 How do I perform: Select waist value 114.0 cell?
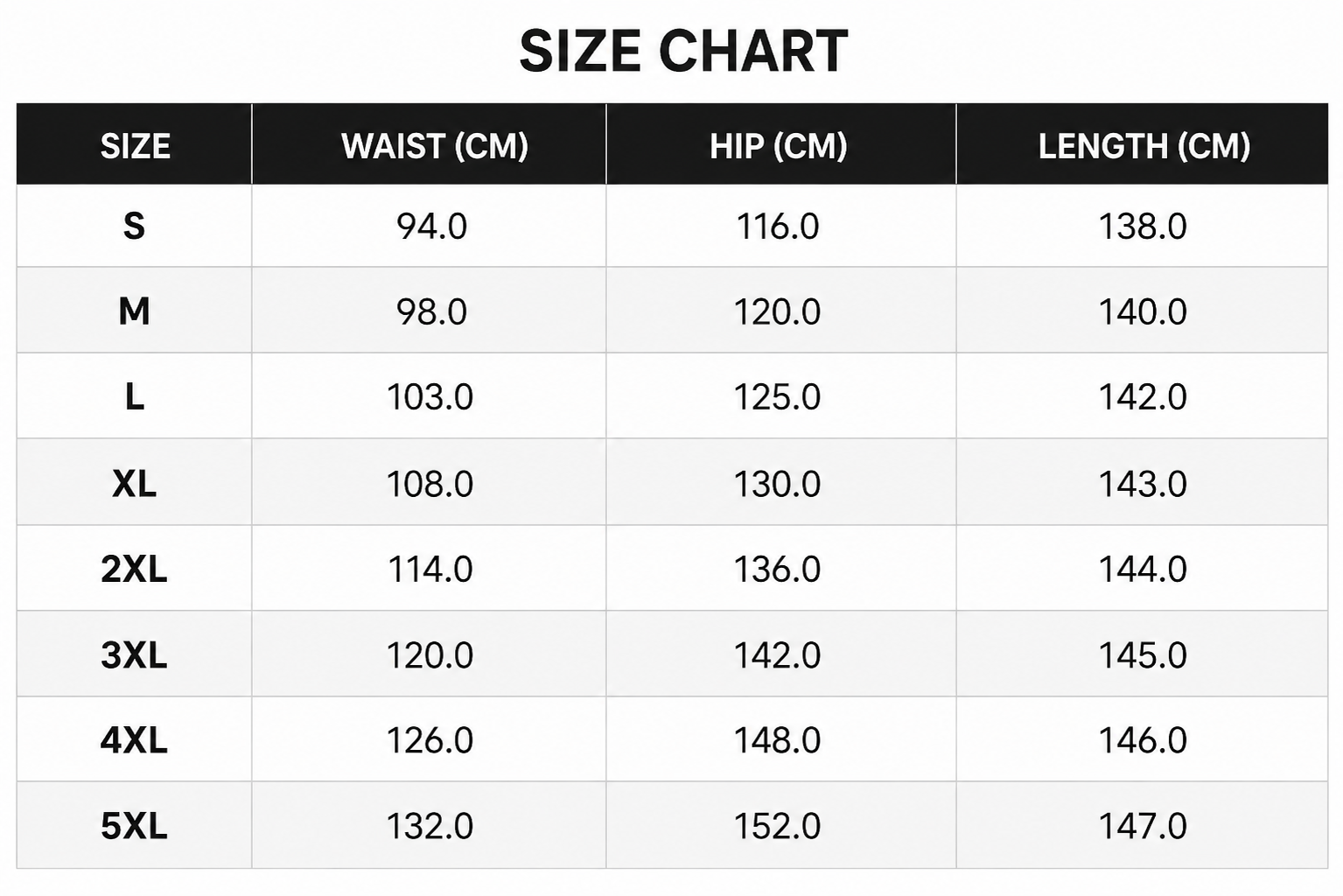pos(430,569)
